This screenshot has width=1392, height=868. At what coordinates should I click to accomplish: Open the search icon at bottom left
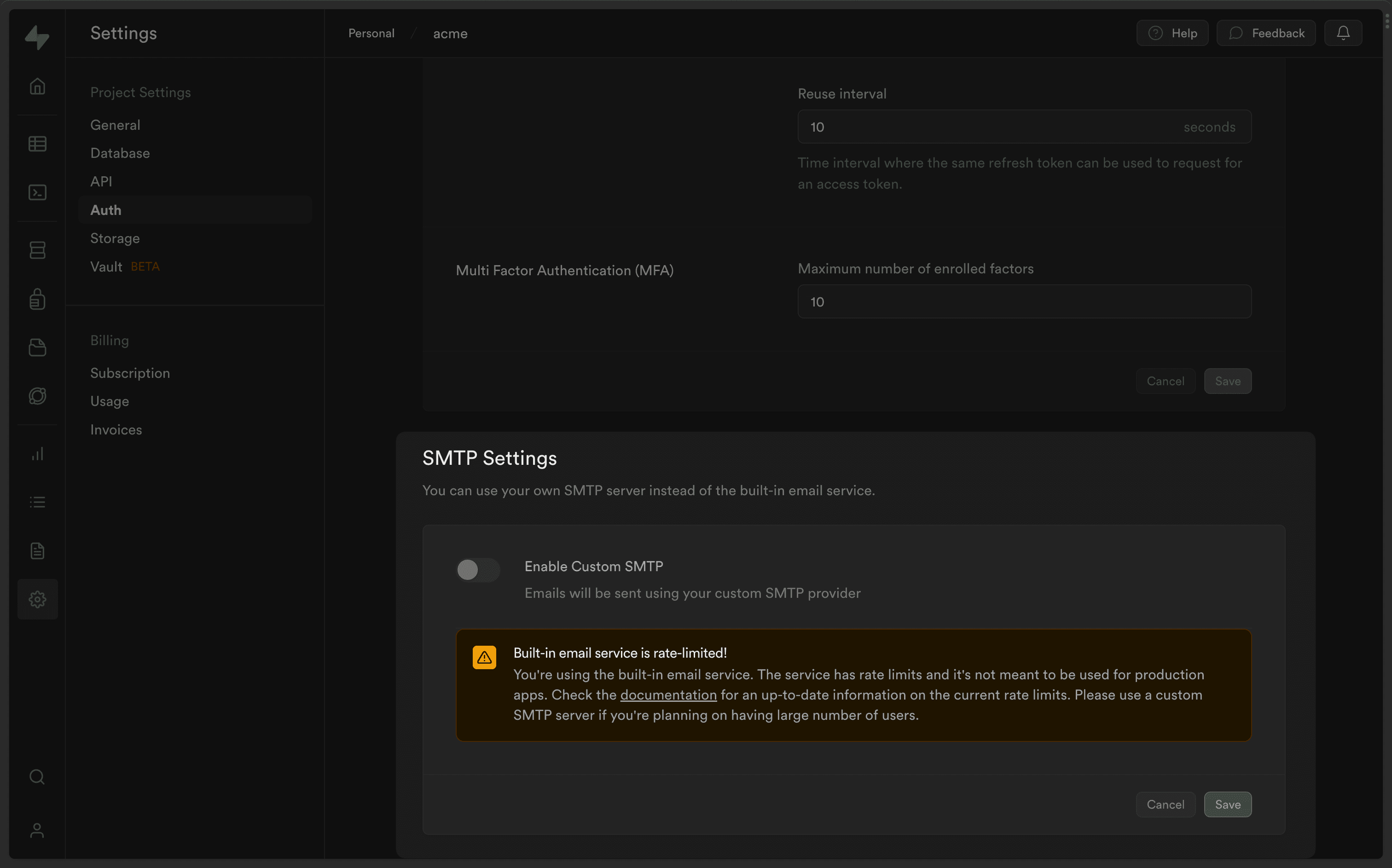[x=37, y=776]
